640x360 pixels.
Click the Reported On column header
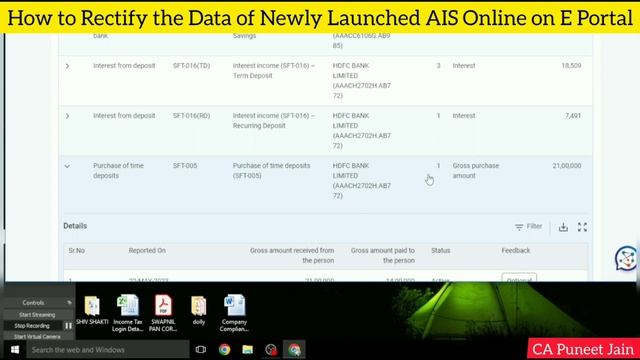tap(147, 251)
